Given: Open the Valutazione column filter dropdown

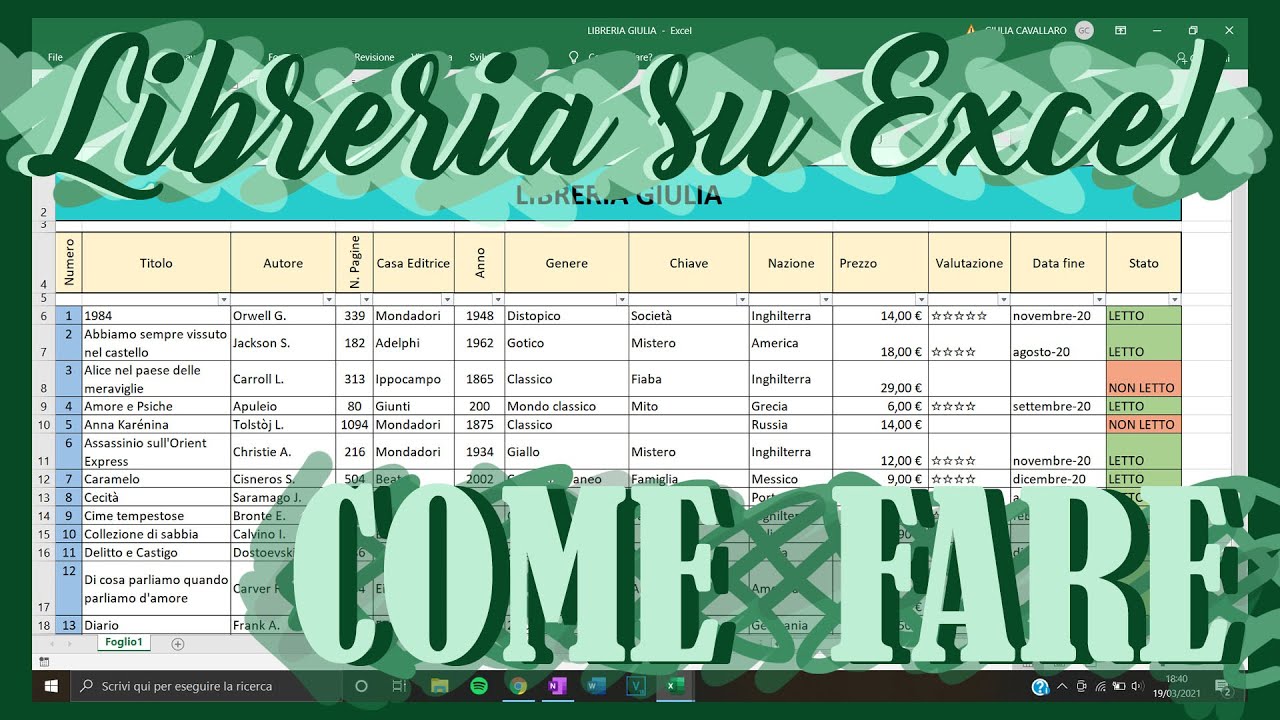Looking at the screenshot, I should coord(1003,299).
